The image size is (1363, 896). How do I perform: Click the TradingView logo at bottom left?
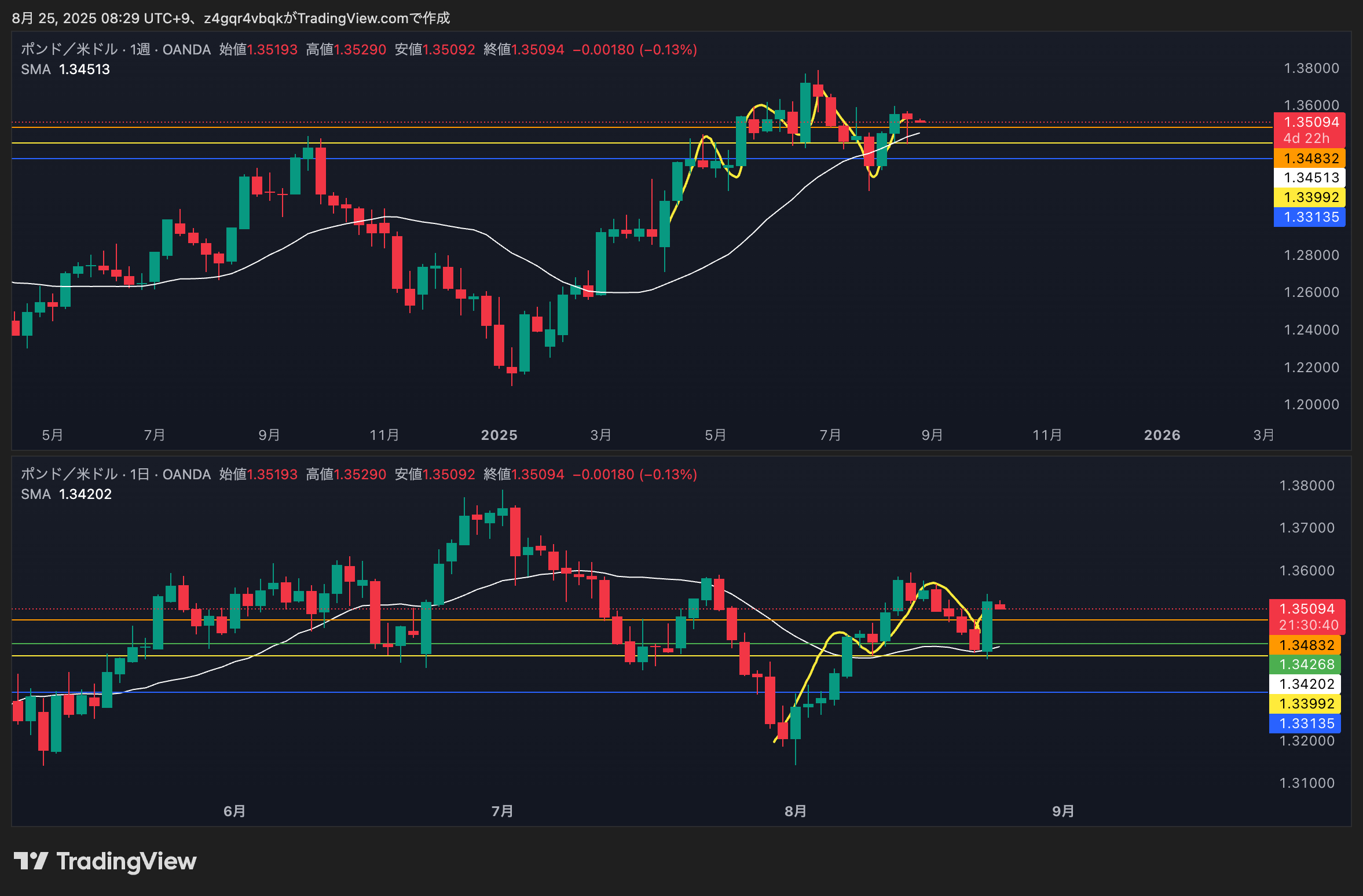105,861
